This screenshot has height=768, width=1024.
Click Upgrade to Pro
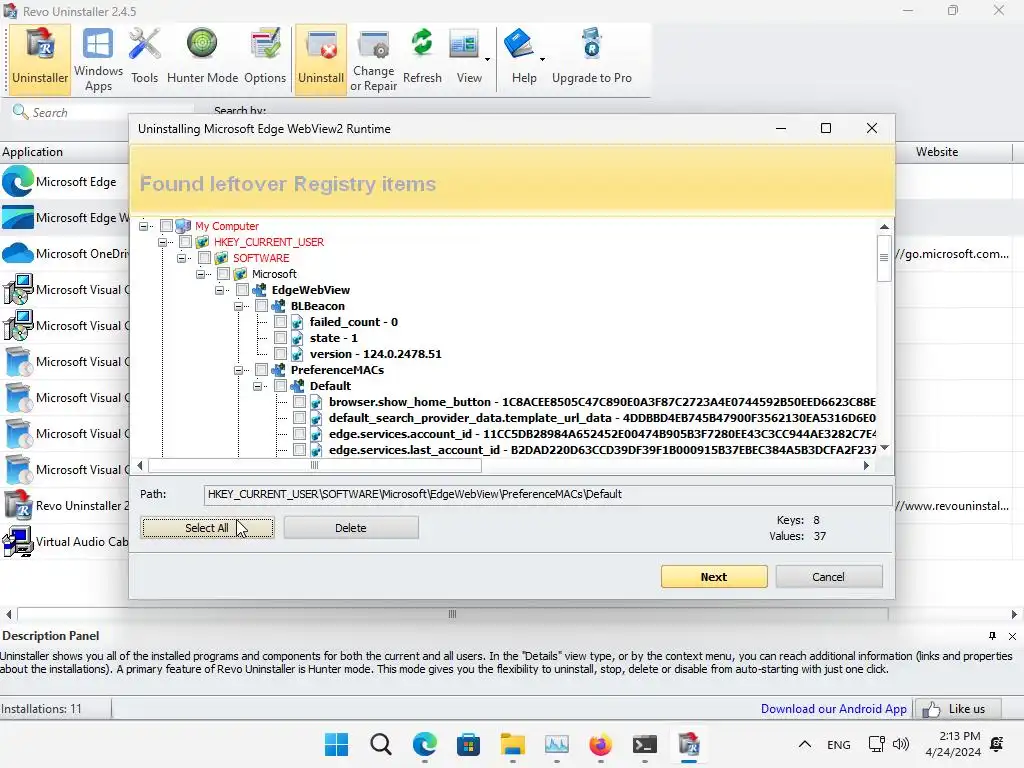click(x=592, y=59)
